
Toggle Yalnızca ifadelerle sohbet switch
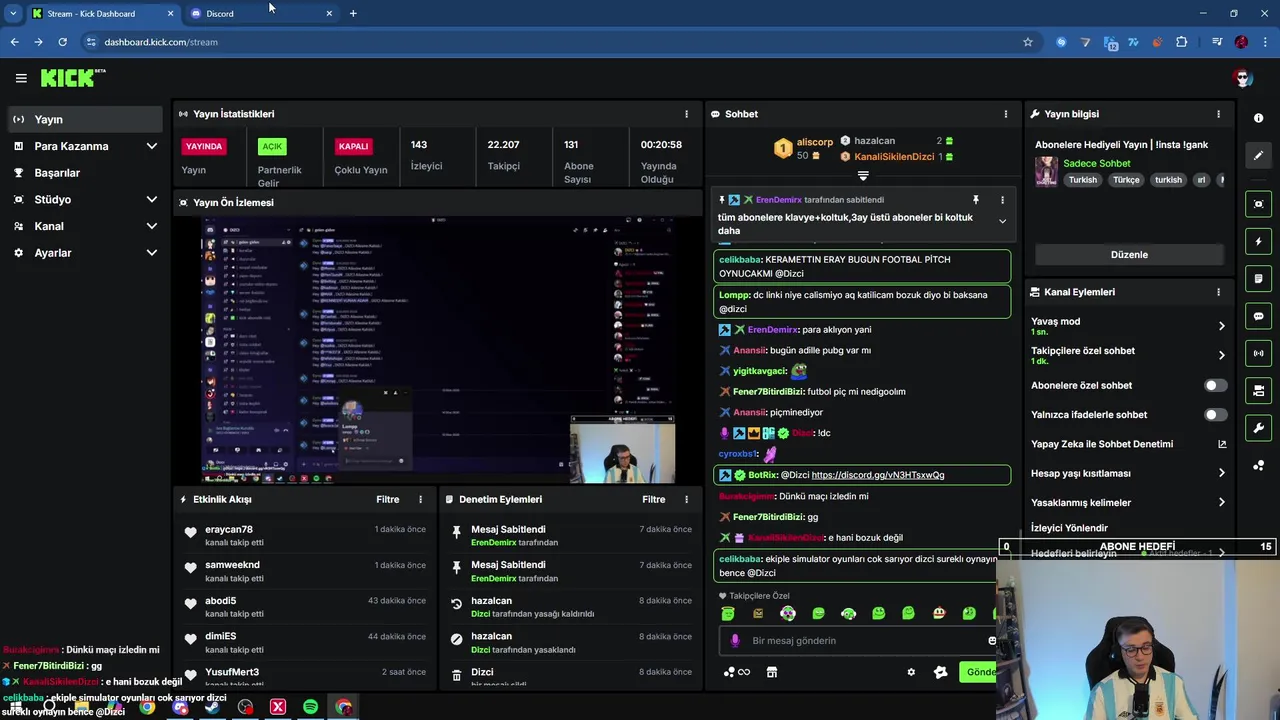tap(1215, 414)
